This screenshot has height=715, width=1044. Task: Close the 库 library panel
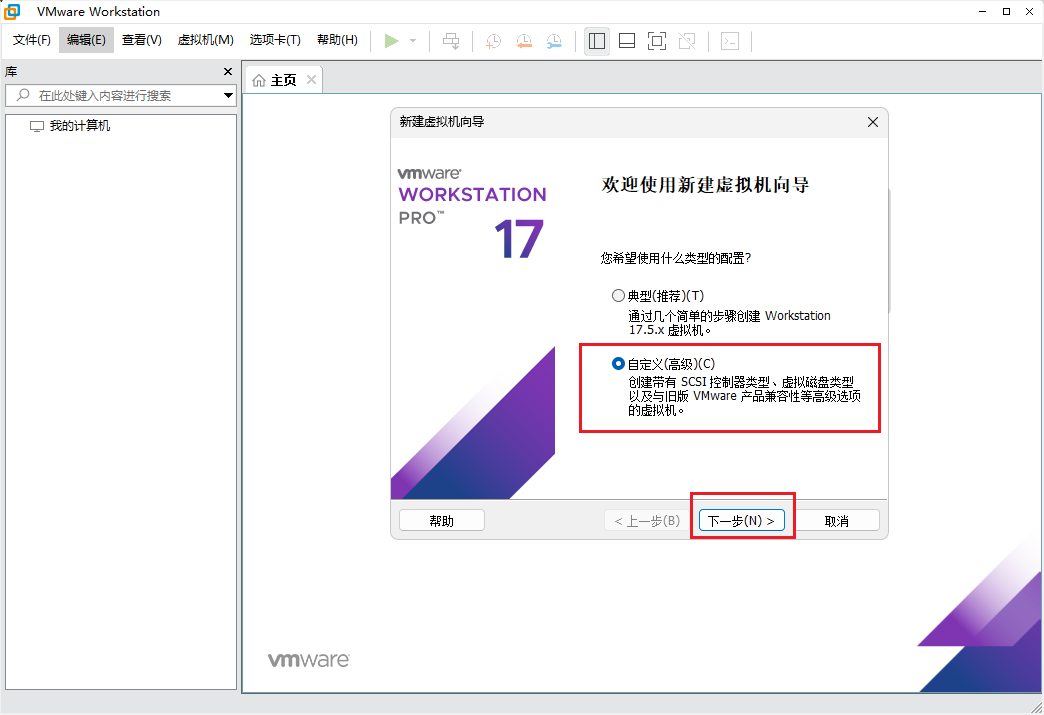[x=228, y=71]
